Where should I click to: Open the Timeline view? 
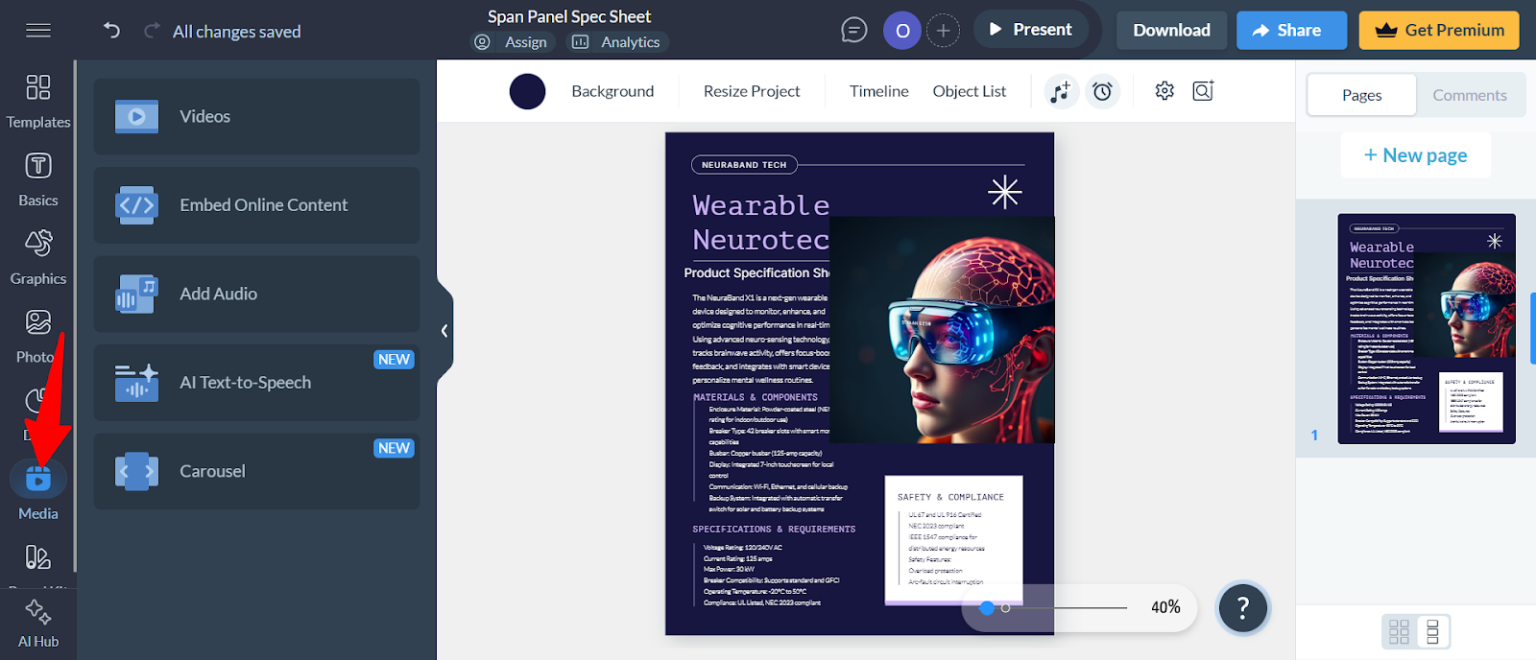pos(878,91)
